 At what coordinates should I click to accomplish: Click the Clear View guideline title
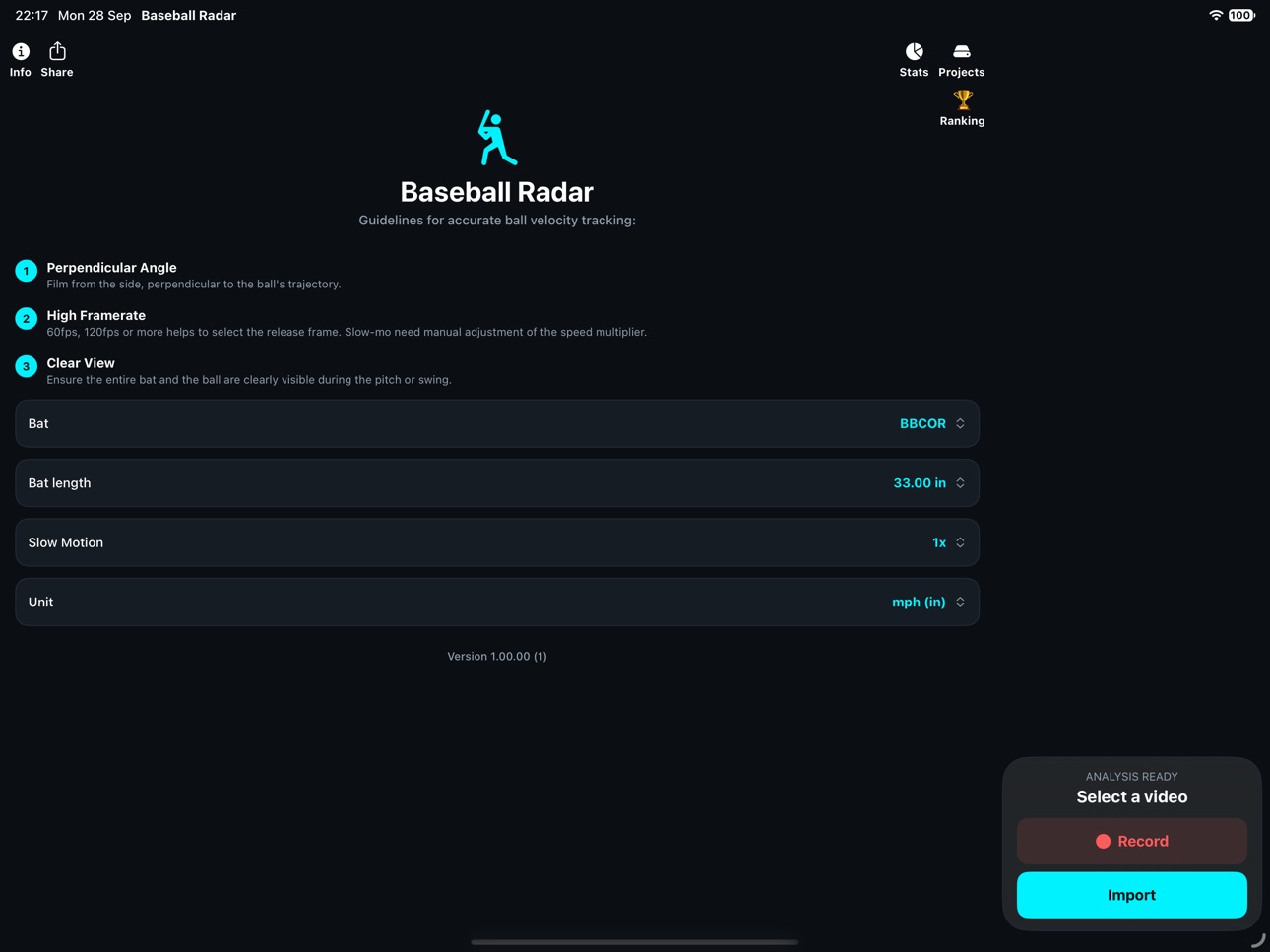[81, 363]
